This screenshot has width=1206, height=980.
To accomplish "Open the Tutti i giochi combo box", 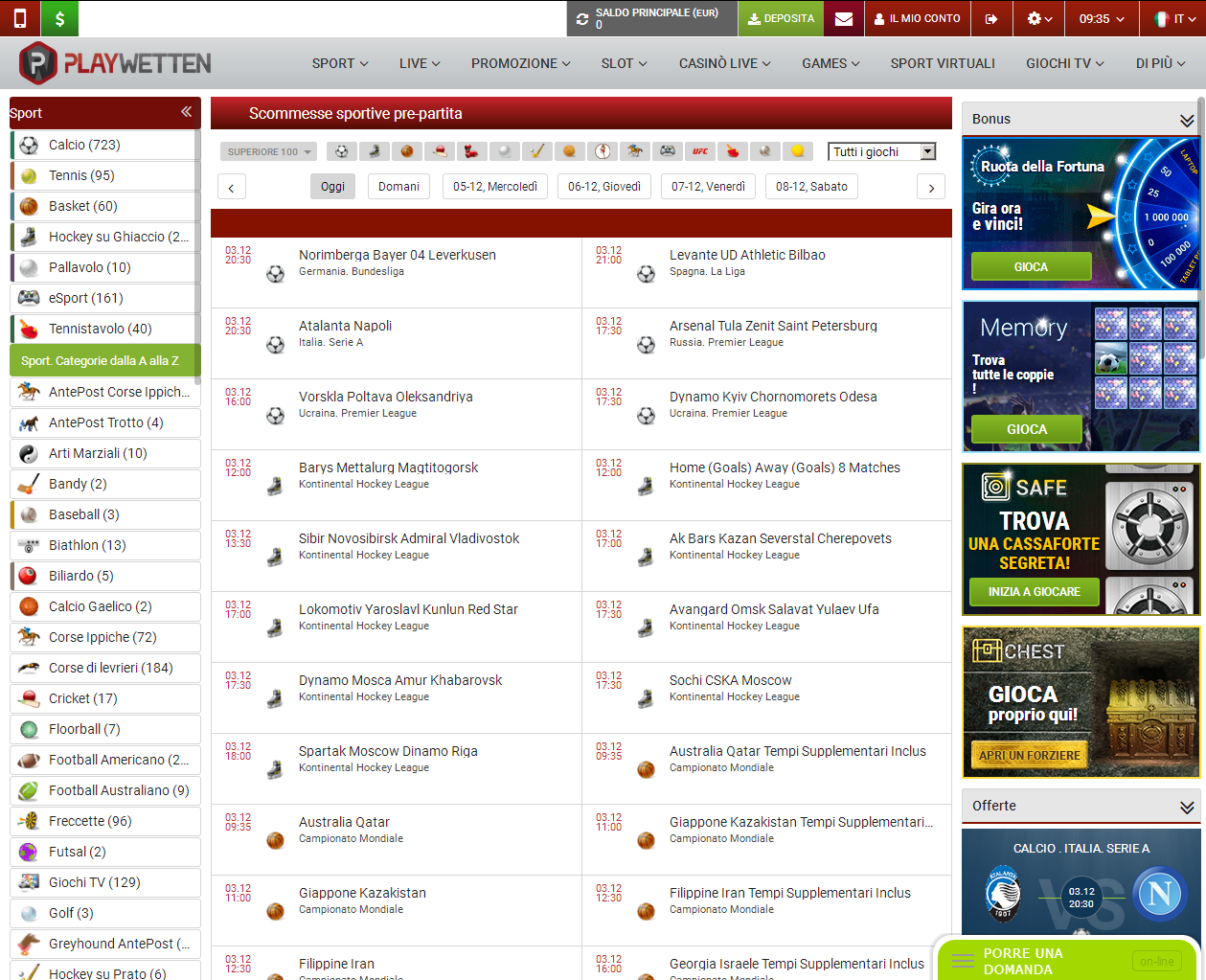I will click(882, 151).
